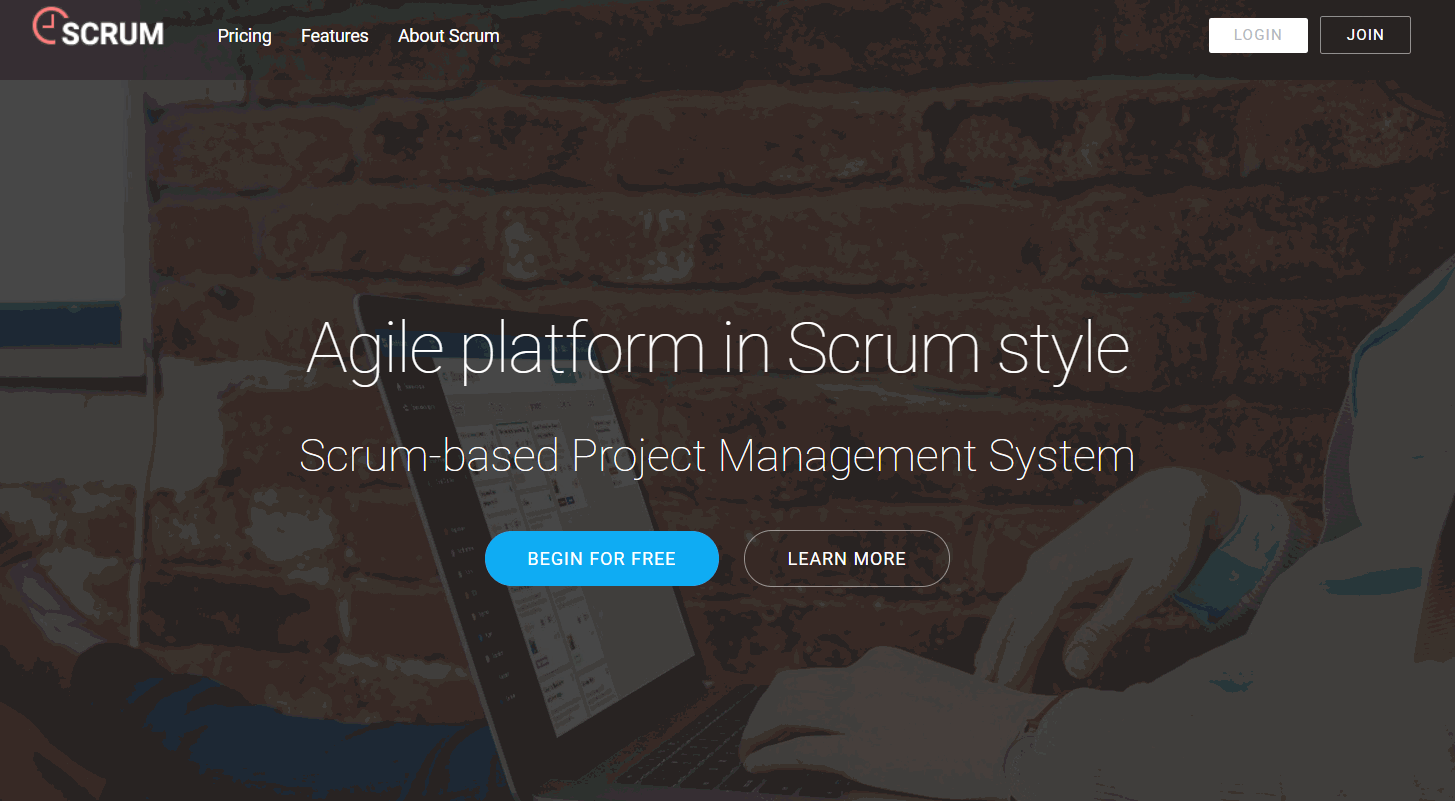Viewport: 1455px width, 801px height.
Task: Learn about Scrum via the nav link
Action: pyautogui.click(x=448, y=36)
